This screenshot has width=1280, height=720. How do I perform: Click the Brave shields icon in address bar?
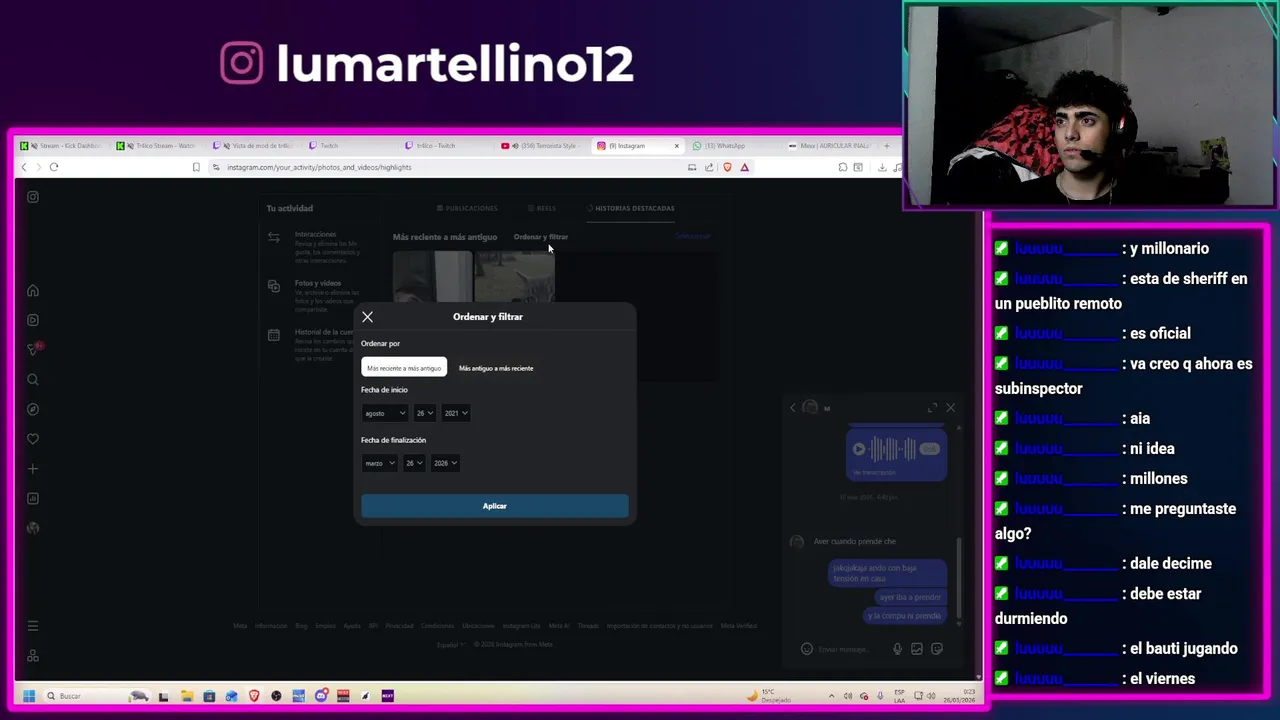727,167
